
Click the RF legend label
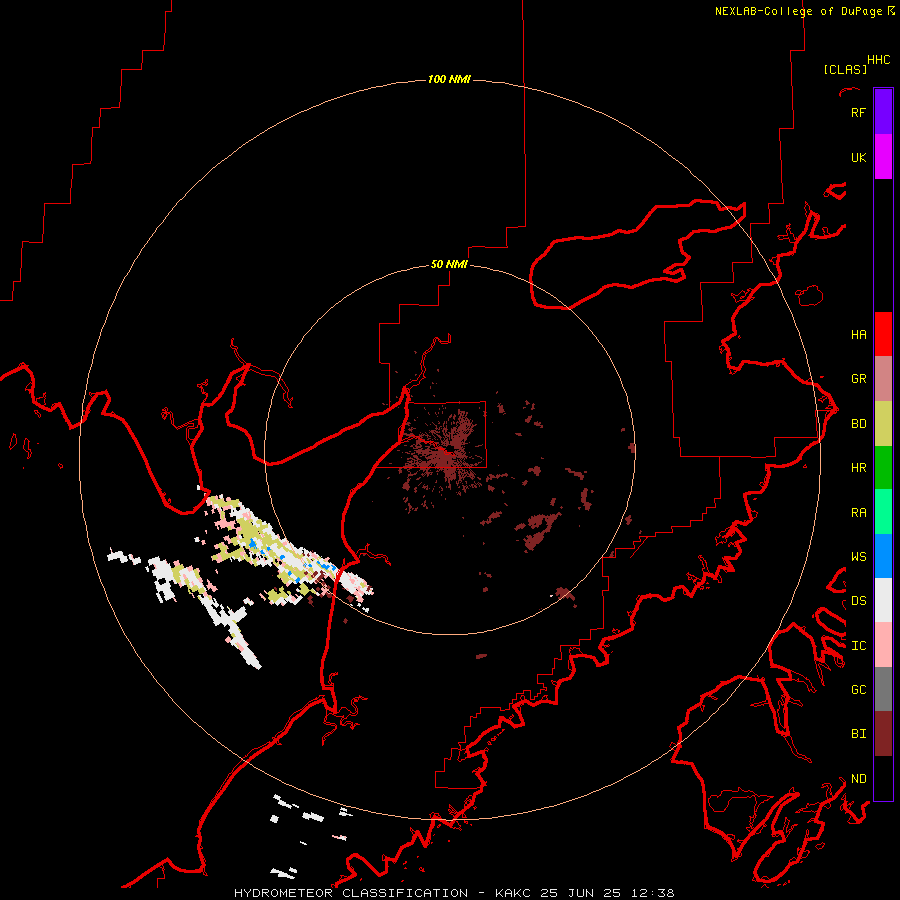click(x=858, y=113)
